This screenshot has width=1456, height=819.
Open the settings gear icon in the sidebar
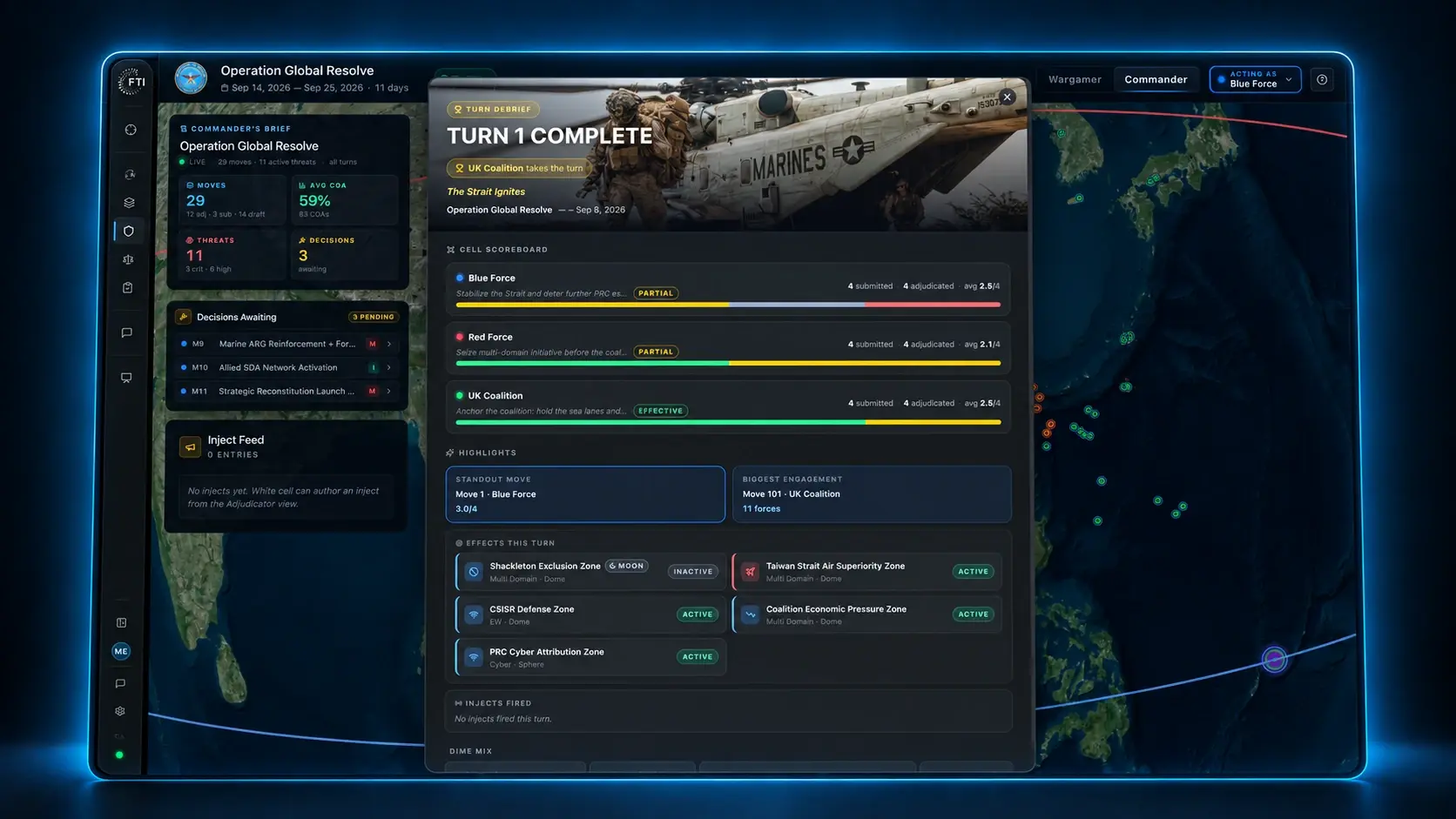coord(120,711)
